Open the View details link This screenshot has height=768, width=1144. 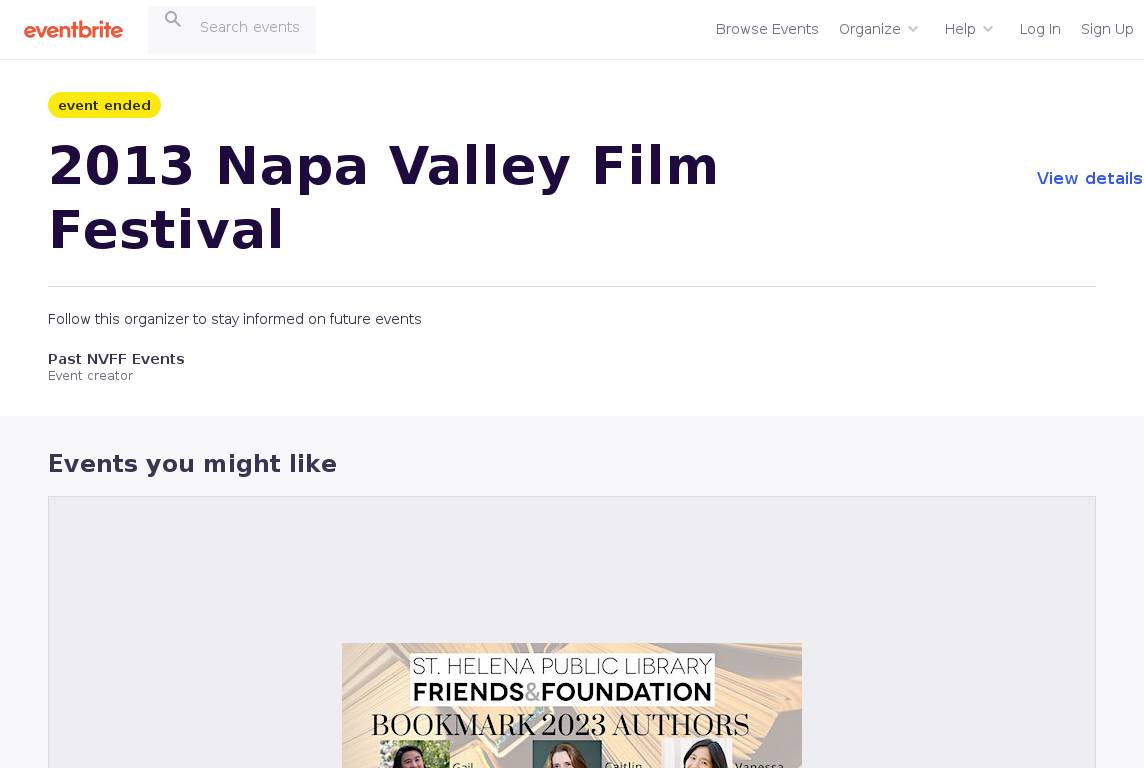1089,178
